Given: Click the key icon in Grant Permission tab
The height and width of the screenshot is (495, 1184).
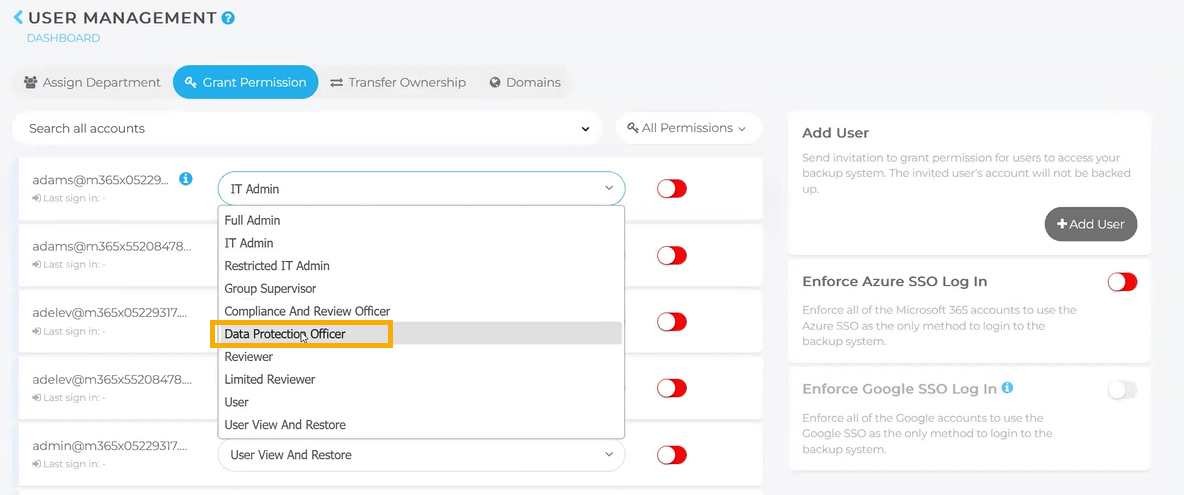Looking at the screenshot, I should [191, 82].
